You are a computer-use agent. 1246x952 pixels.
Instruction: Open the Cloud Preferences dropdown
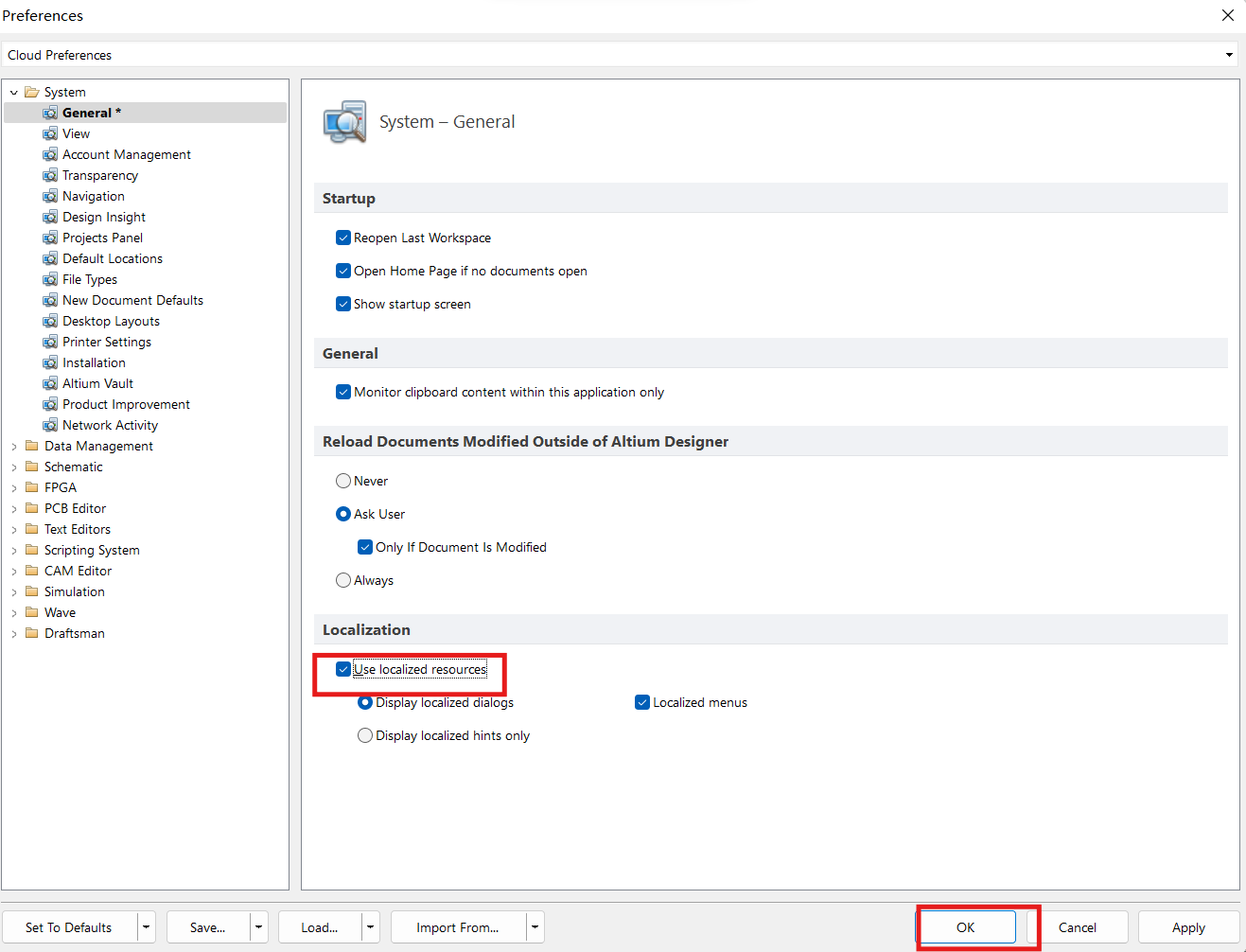click(x=1229, y=55)
